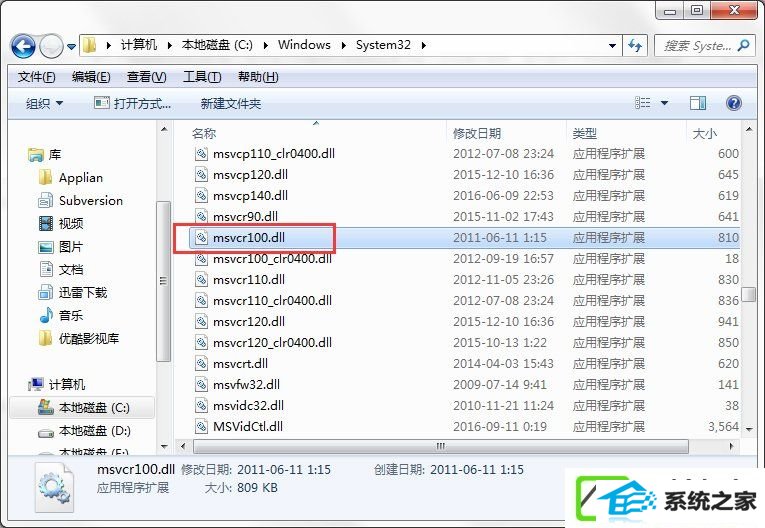Select the 视频 video library icon
Screen dimensions: 765x528
[46, 223]
